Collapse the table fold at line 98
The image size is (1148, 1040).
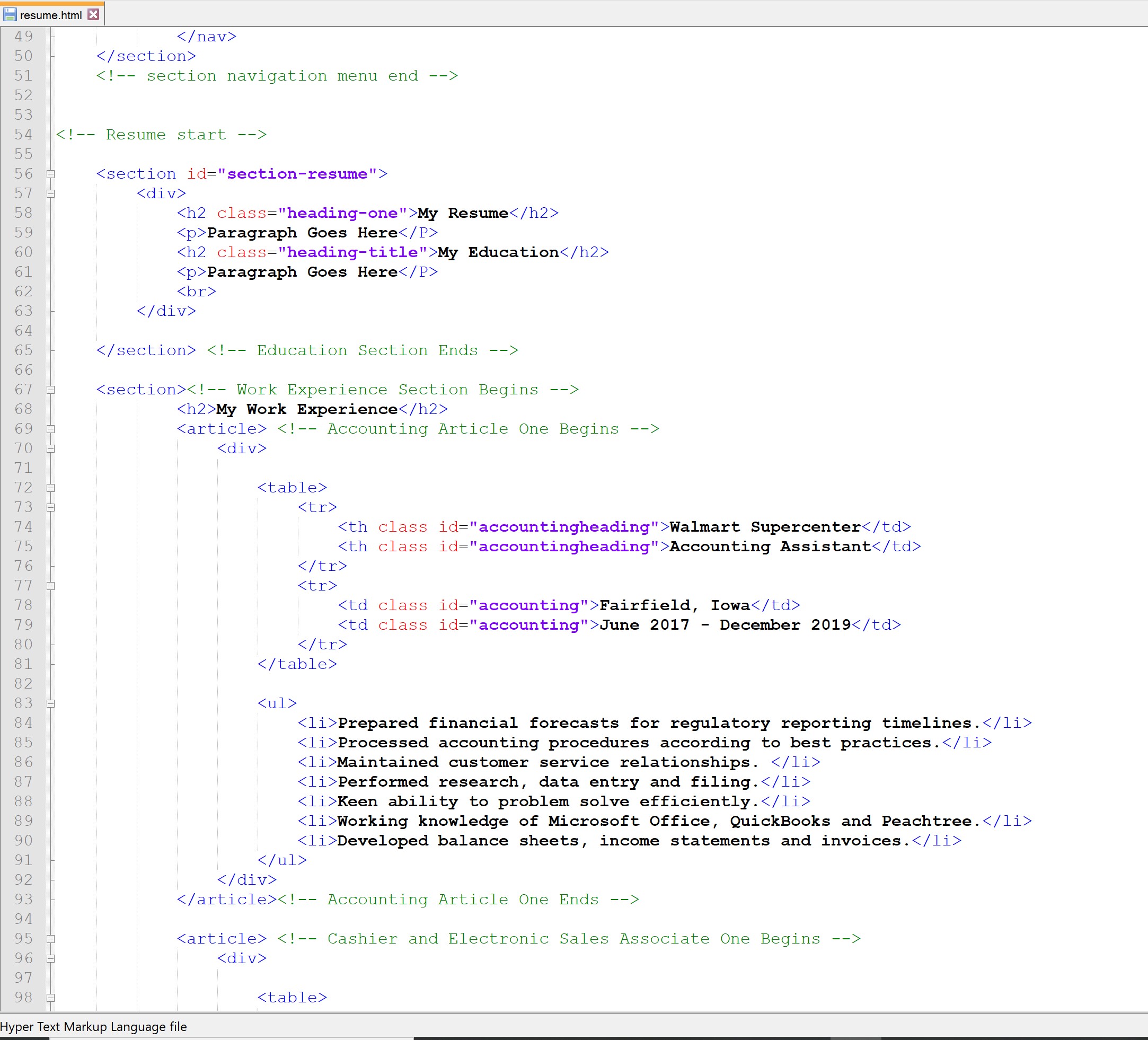pyautogui.click(x=51, y=998)
